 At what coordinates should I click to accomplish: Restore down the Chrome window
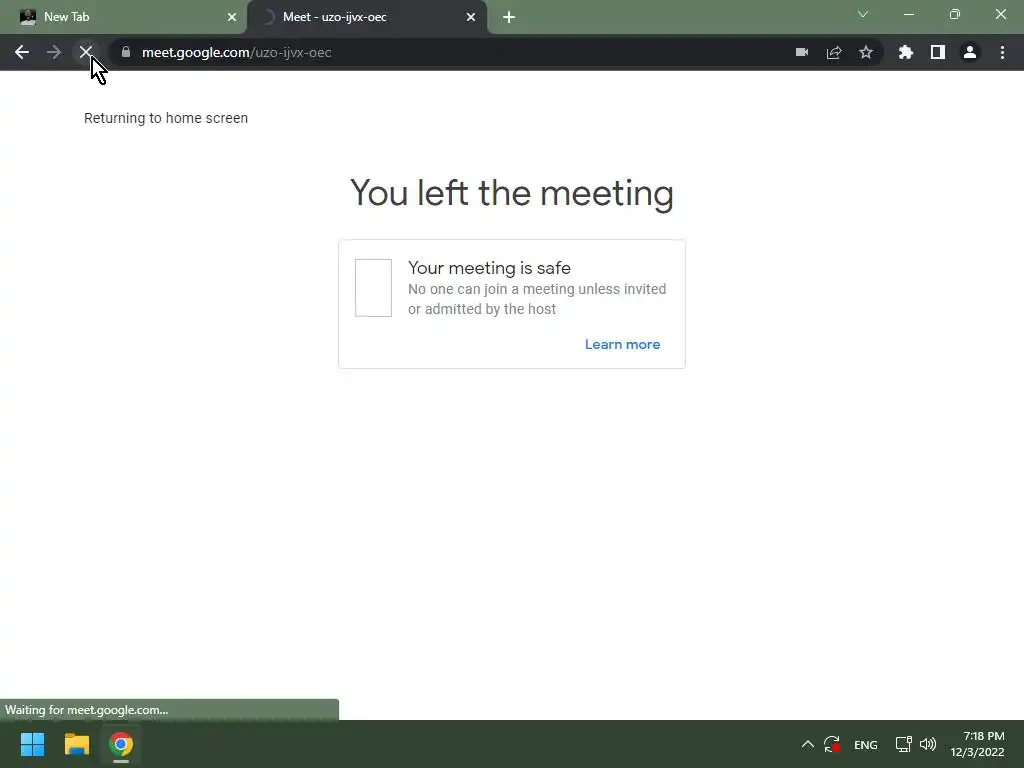point(955,14)
